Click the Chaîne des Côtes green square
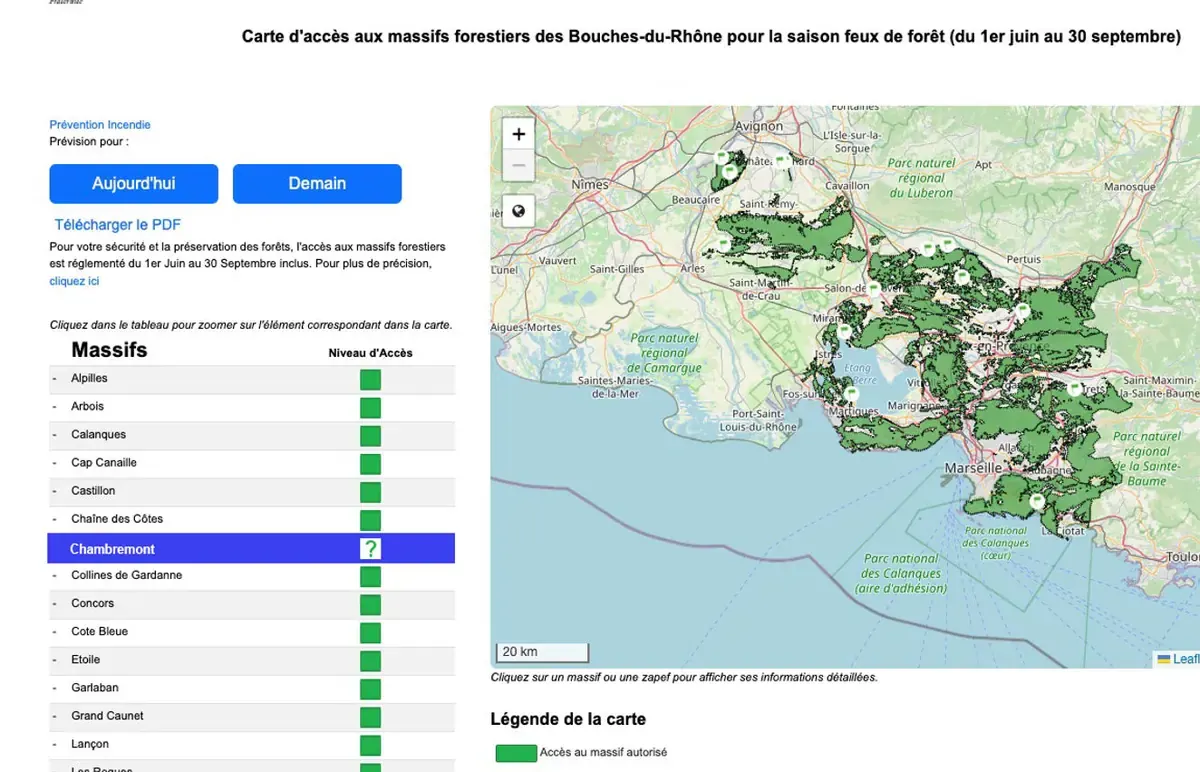This screenshot has height=772, width=1200. [370, 520]
